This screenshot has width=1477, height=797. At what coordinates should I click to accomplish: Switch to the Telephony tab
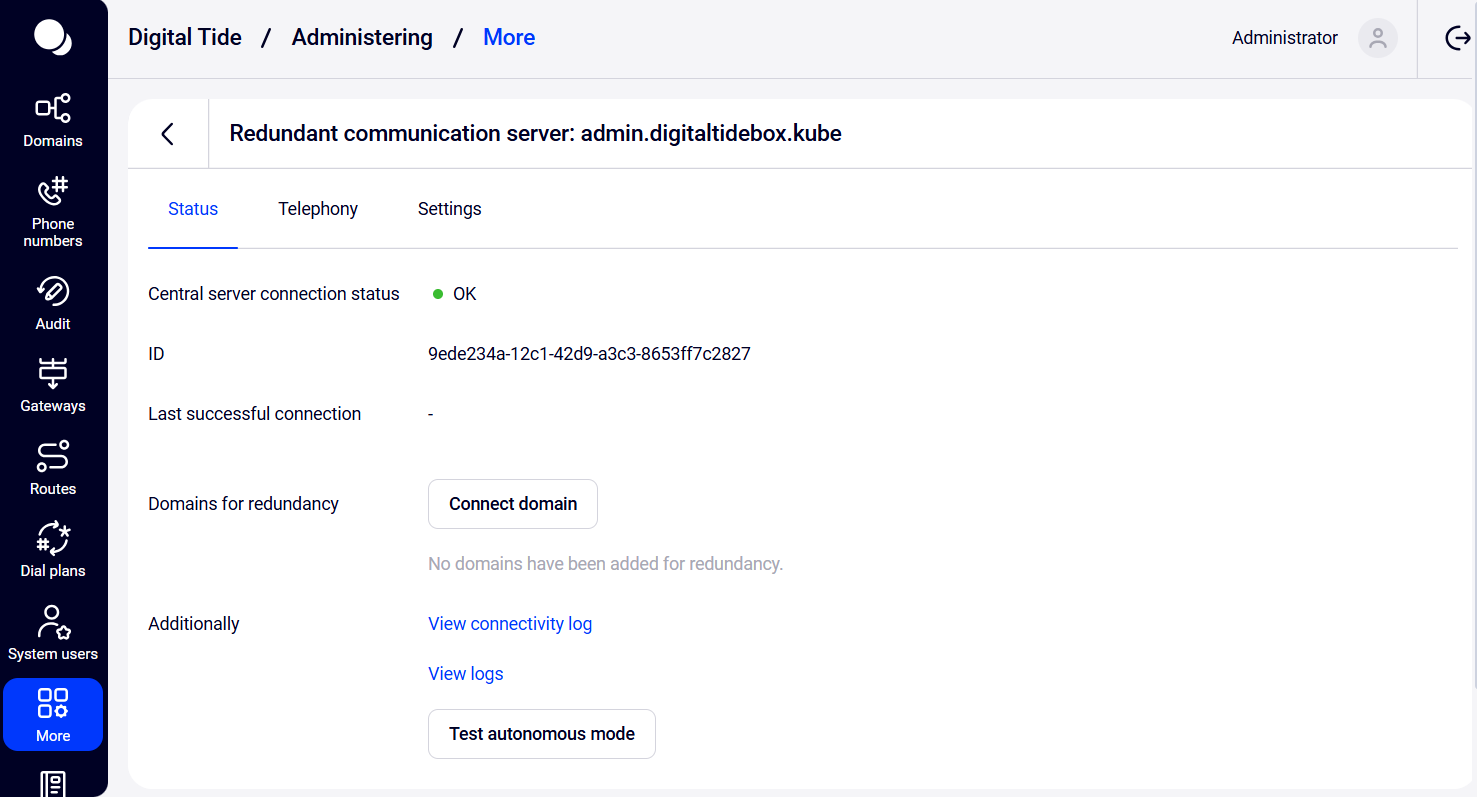click(x=318, y=209)
